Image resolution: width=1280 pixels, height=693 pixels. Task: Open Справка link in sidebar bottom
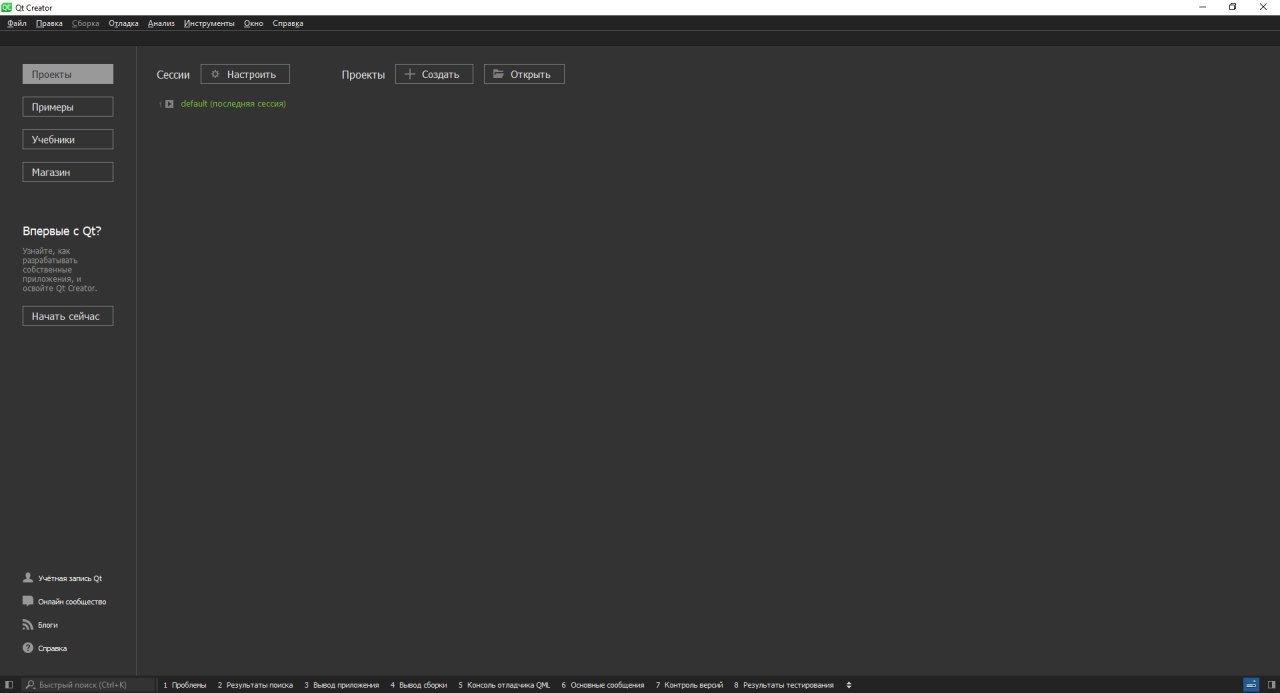coord(52,648)
